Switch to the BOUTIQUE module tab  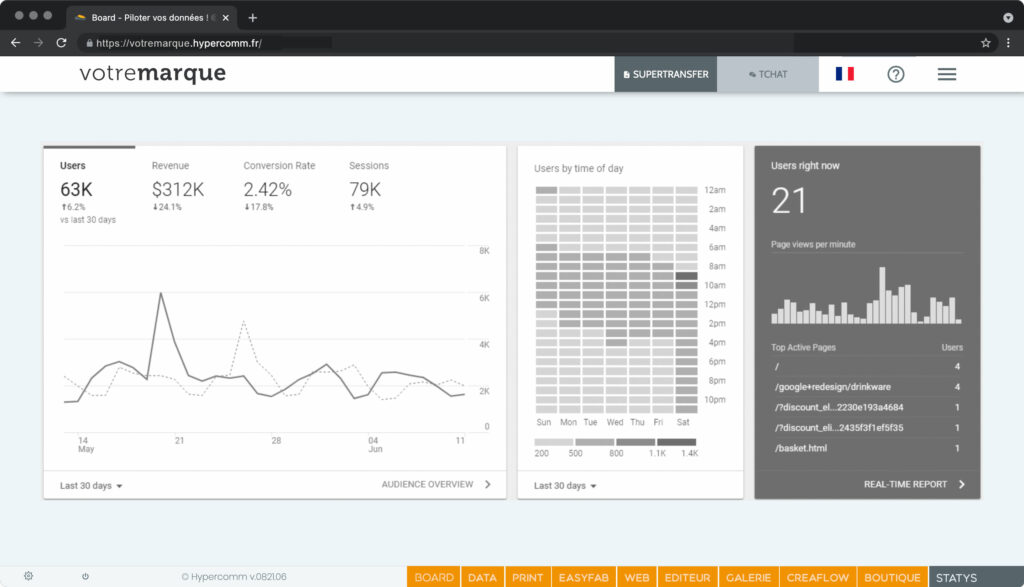pos(892,577)
